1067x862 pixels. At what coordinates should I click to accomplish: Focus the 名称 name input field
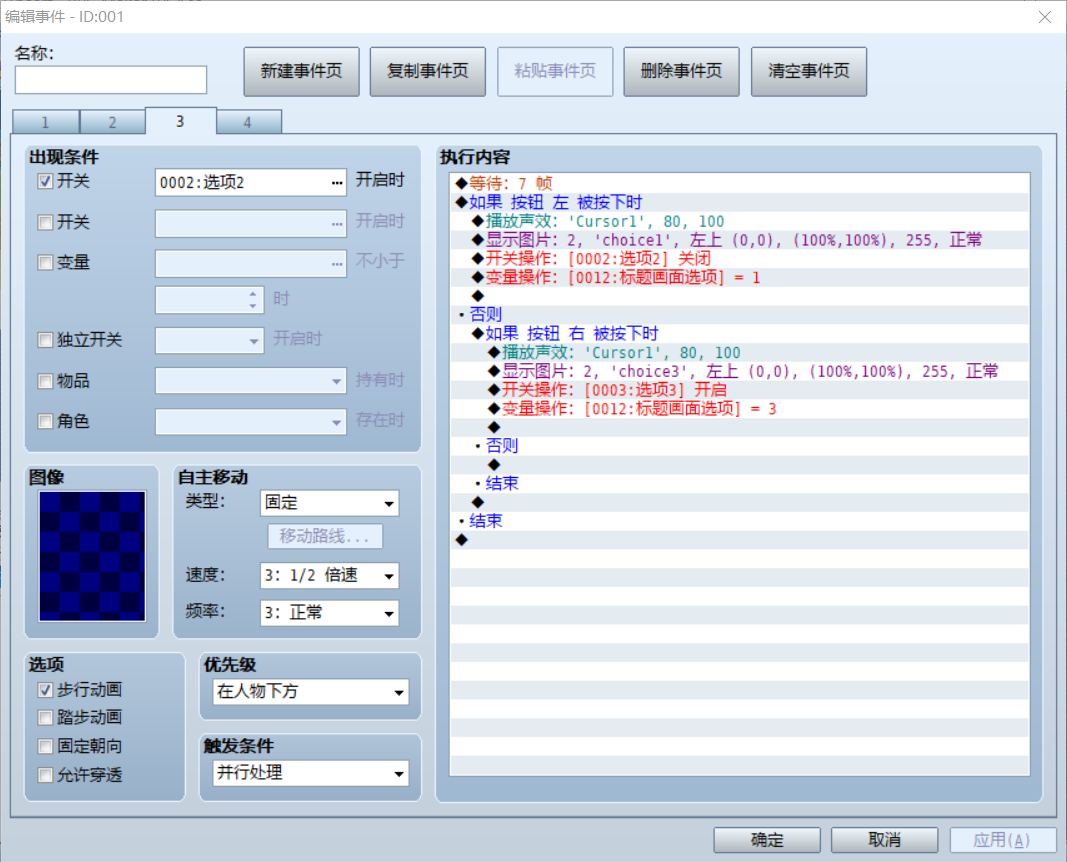coord(111,80)
